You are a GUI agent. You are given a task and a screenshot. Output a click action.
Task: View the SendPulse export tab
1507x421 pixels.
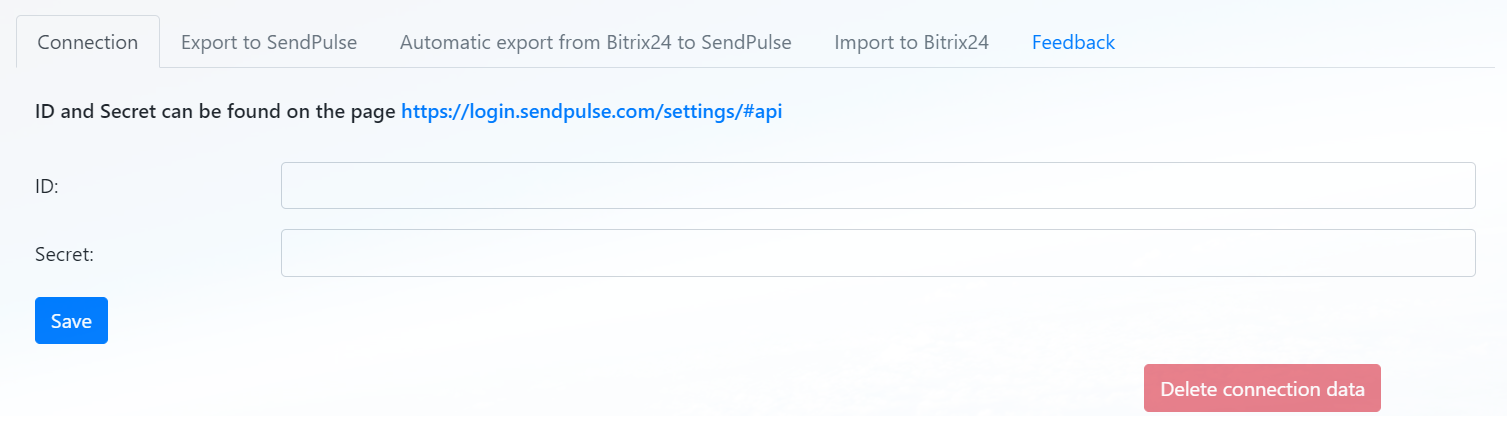(x=269, y=42)
